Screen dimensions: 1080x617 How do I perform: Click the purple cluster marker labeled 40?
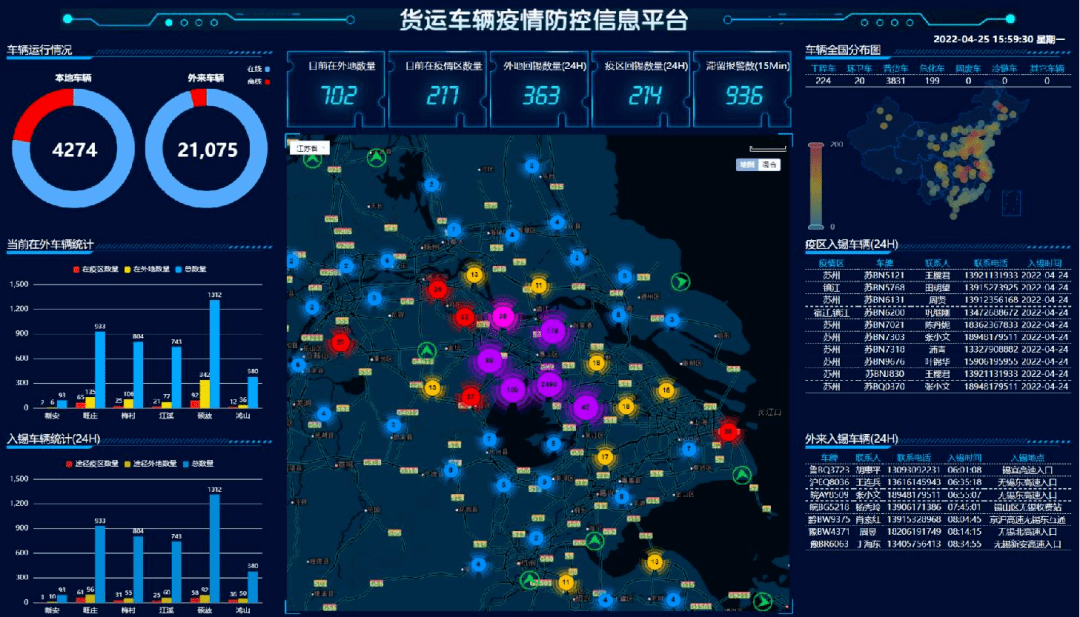(587, 406)
